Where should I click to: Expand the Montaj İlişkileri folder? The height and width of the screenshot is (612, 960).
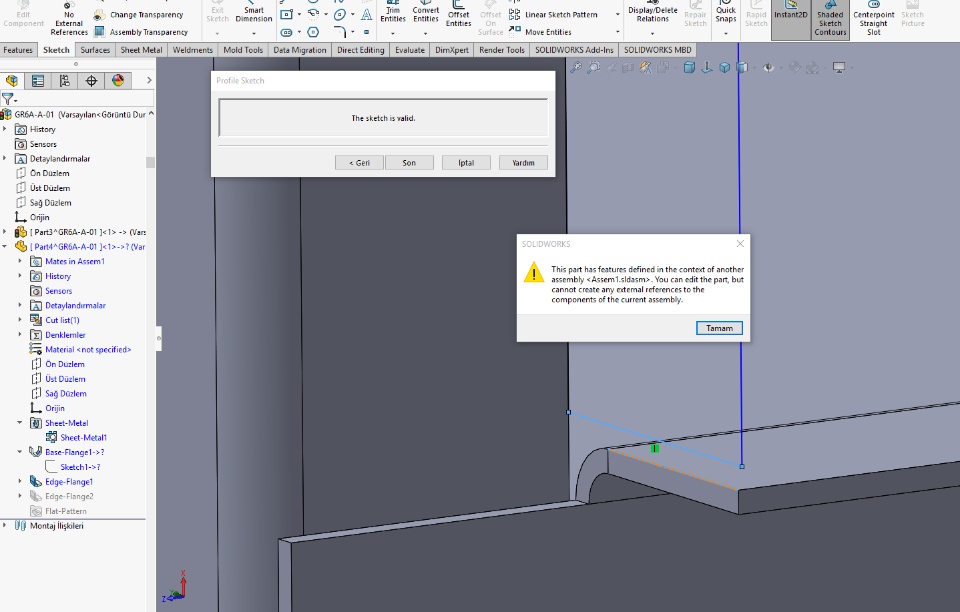(x=5, y=526)
